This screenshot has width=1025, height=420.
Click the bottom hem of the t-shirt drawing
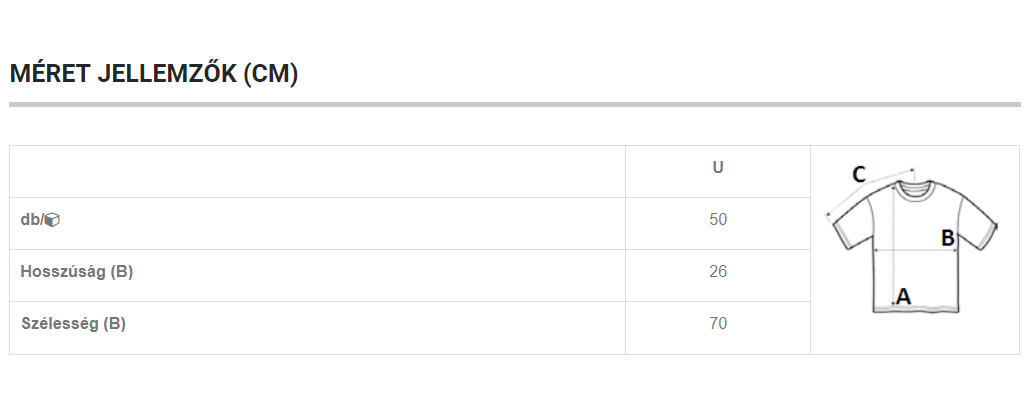tap(916, 309)
